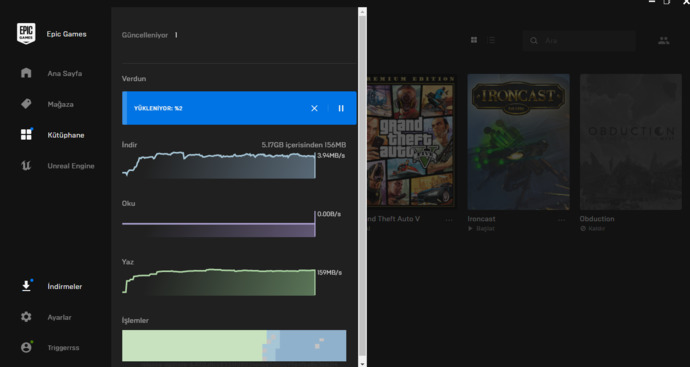Click the 3.94MB/s download speed value
Screen dimensions: 690x367
(331, 155)
